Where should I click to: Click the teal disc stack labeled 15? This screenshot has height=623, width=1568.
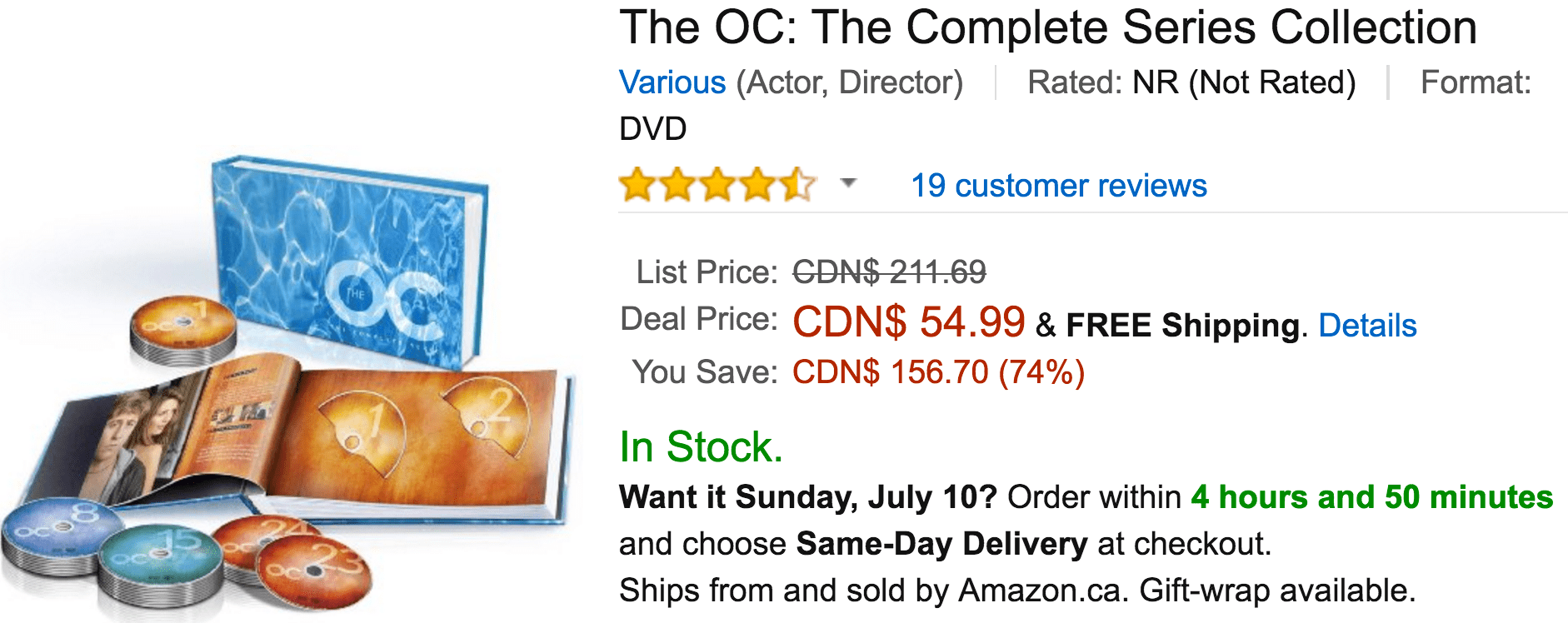pyautogui.click(x=160, y=566)
